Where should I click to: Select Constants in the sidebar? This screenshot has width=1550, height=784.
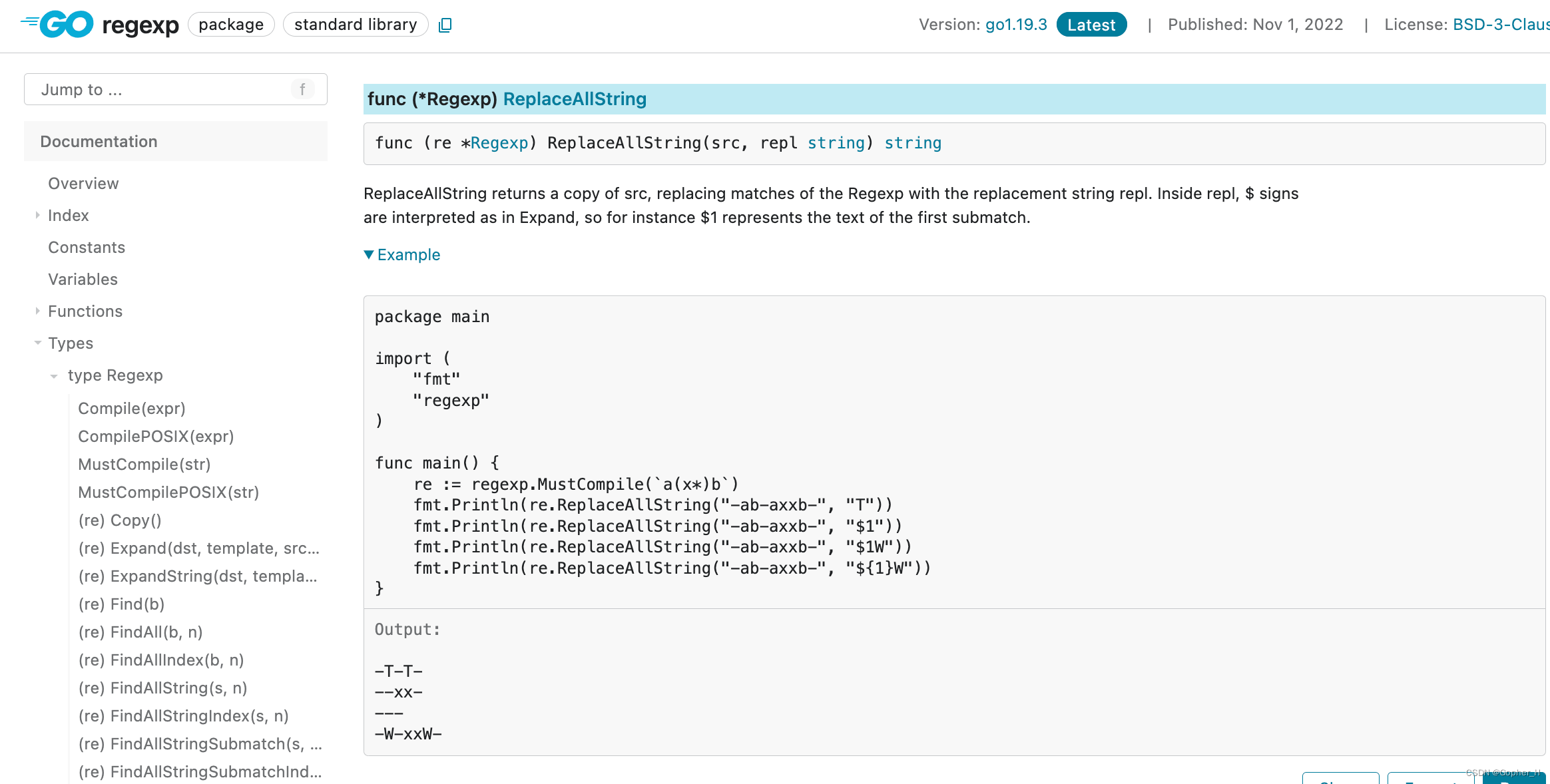click(87, 248)
